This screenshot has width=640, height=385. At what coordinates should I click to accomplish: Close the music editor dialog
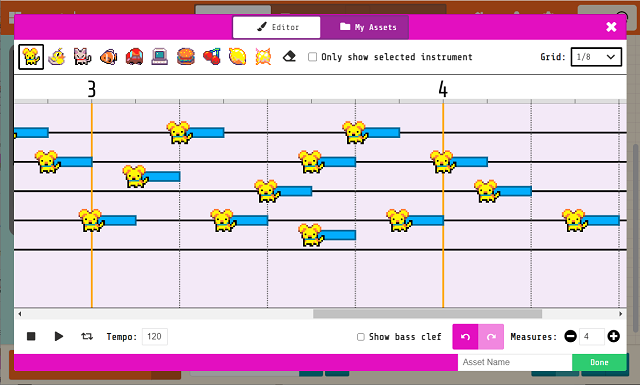click(611, 27)
